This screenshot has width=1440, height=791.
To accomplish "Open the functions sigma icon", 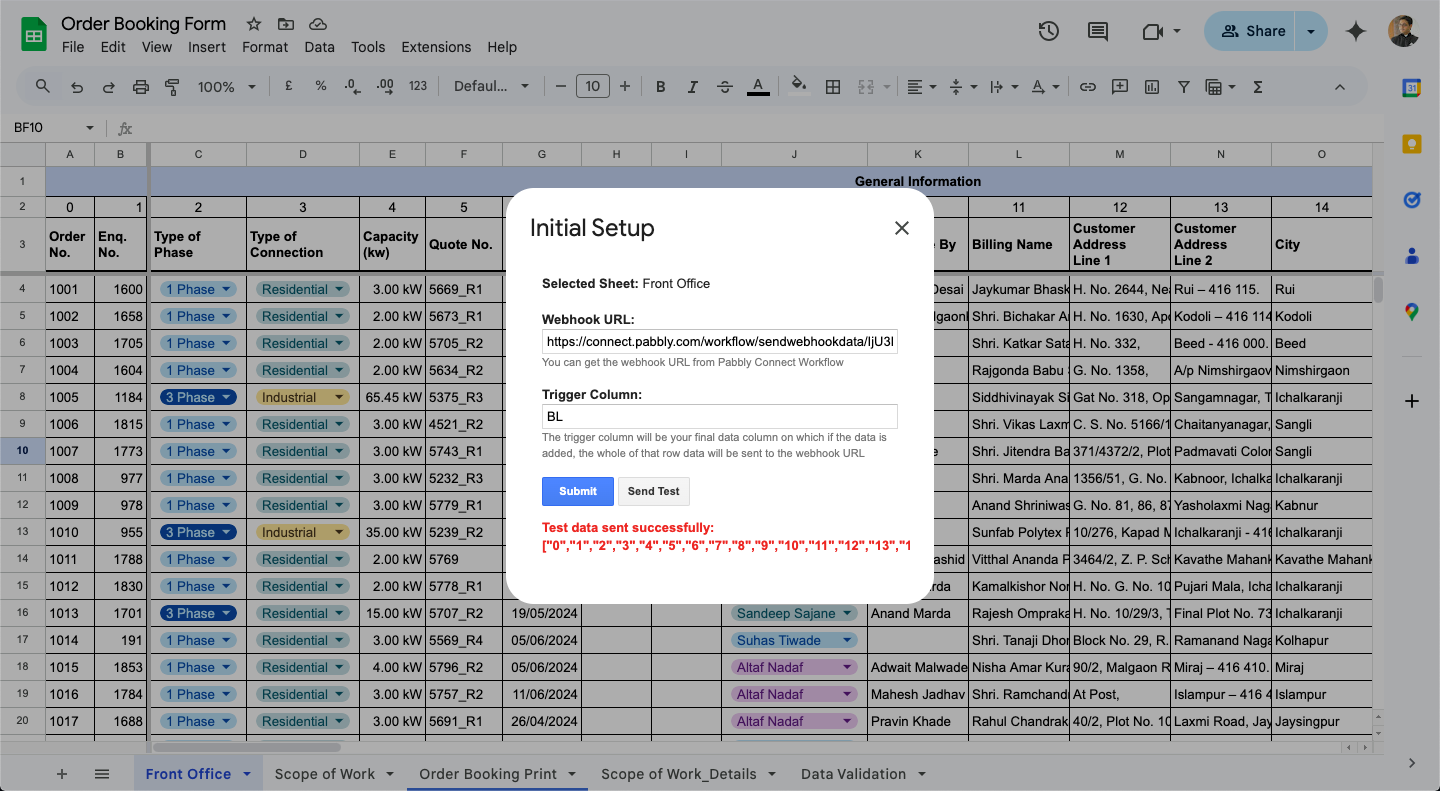I will coord(1258,87).
